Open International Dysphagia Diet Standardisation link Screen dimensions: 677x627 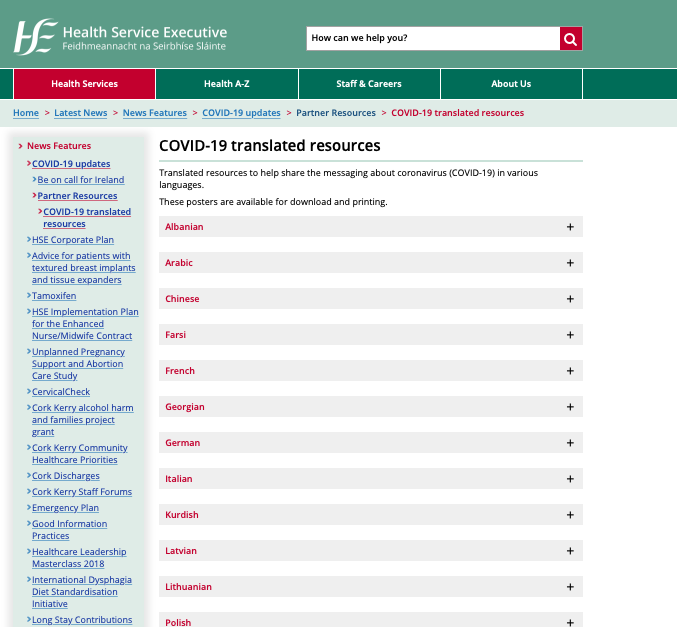pos(82,592)
